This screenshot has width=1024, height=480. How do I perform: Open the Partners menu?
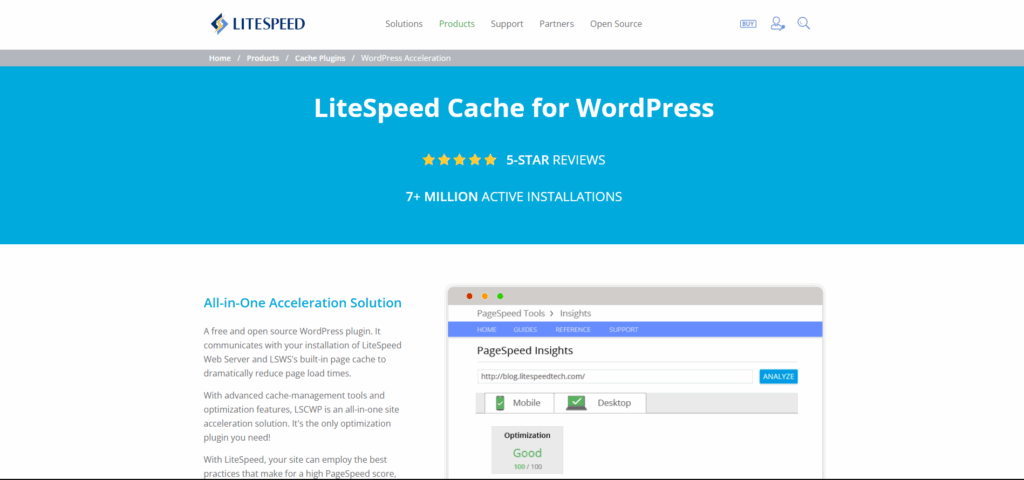click(x=556, y=24)
